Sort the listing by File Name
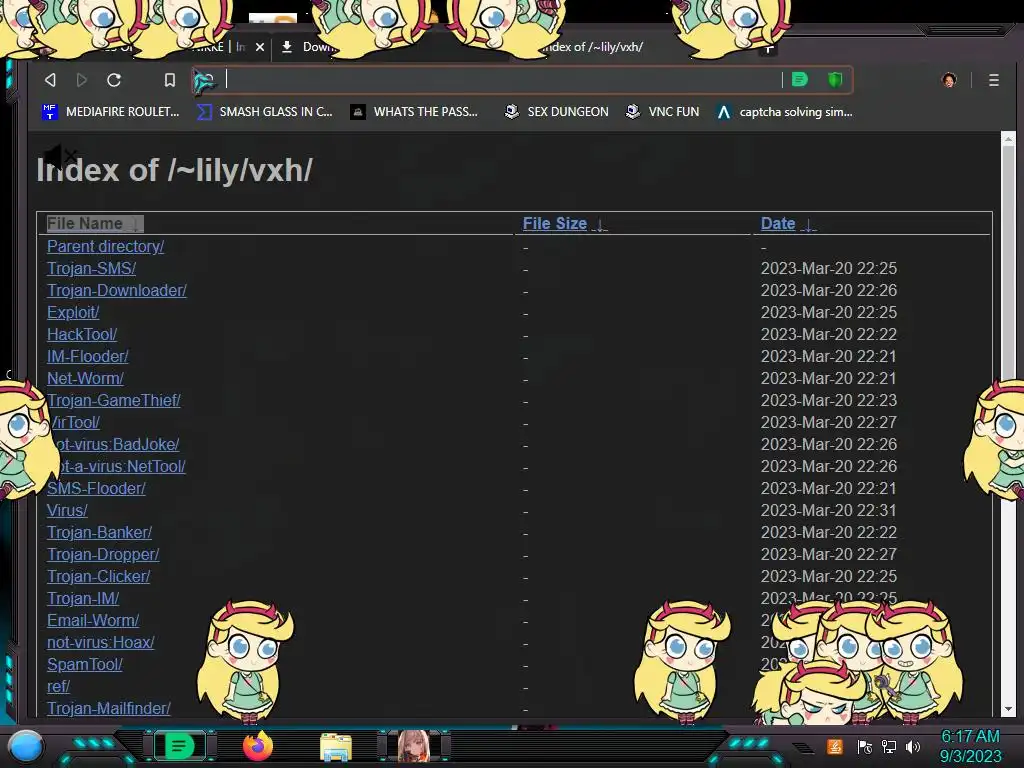 click(95, 223)
